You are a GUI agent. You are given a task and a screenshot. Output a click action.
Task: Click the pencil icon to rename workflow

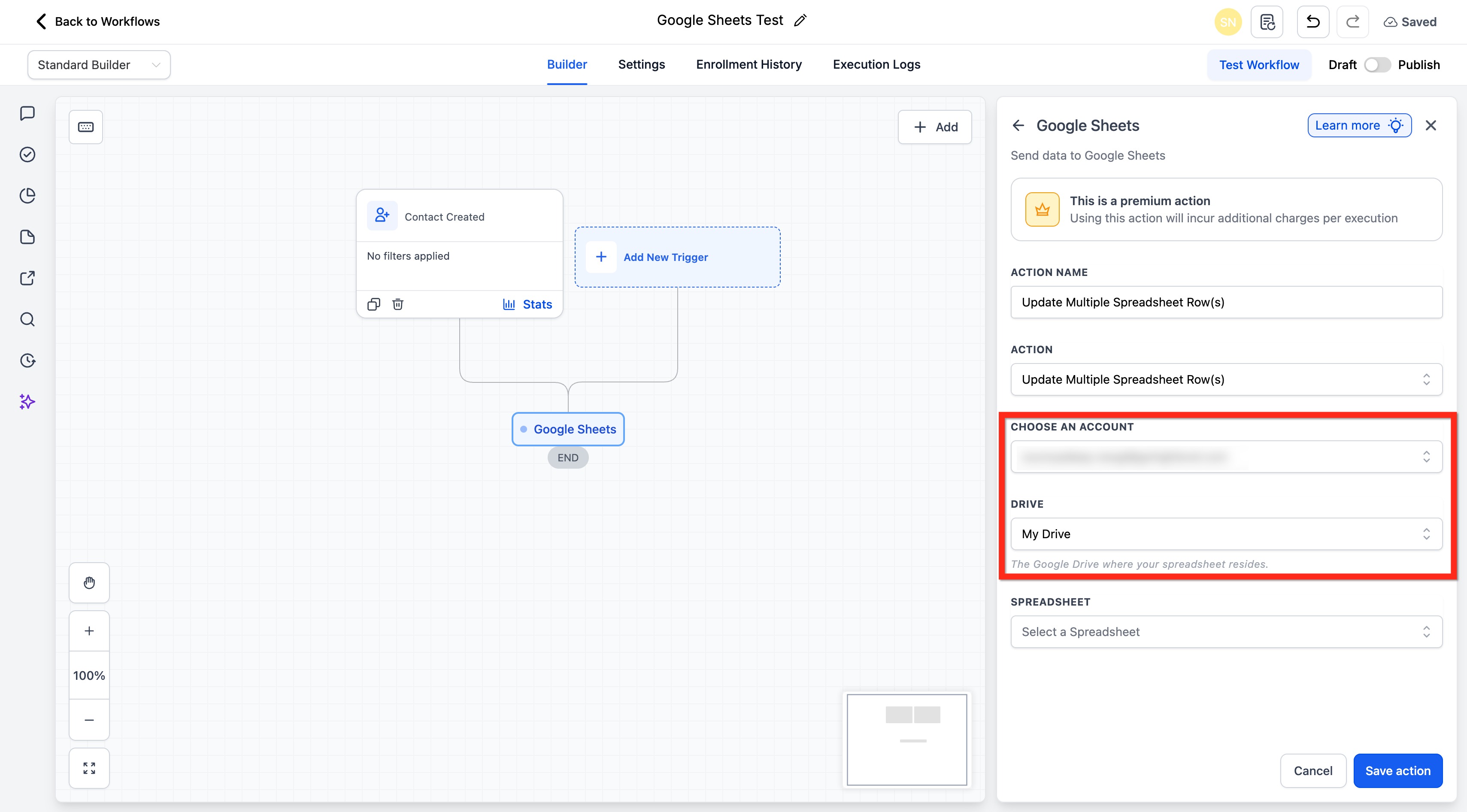coord(800,21)
